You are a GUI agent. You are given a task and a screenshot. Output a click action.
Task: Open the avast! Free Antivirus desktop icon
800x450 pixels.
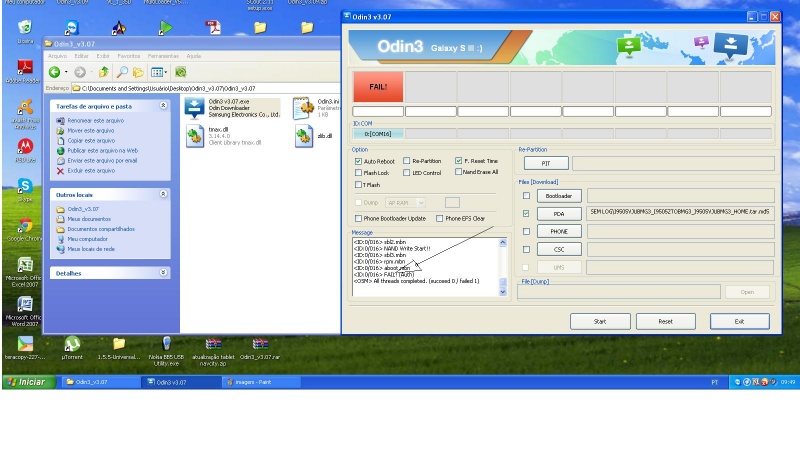(x=24, y=107)
